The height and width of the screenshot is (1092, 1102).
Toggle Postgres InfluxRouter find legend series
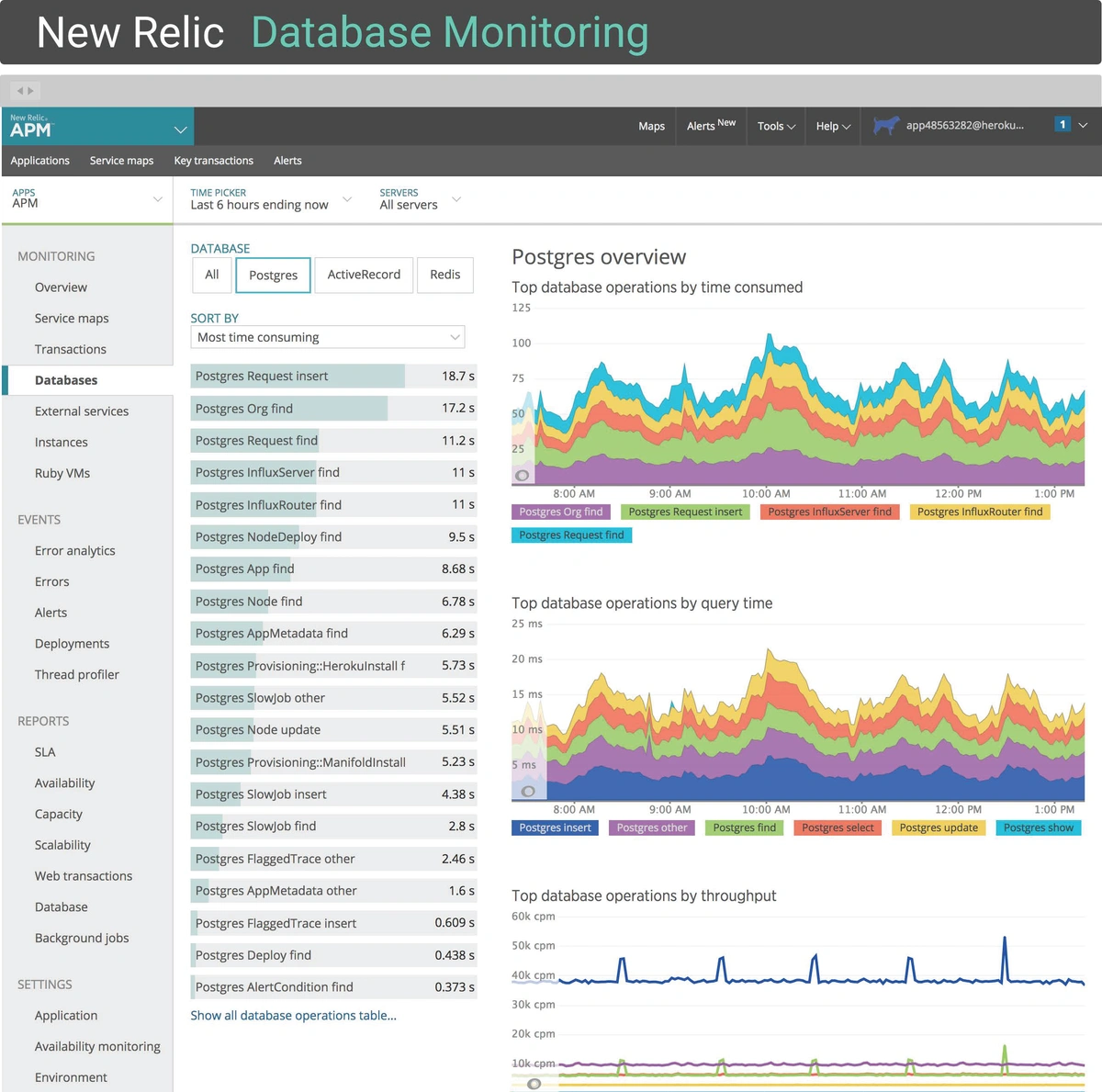(x=980, y=512)
